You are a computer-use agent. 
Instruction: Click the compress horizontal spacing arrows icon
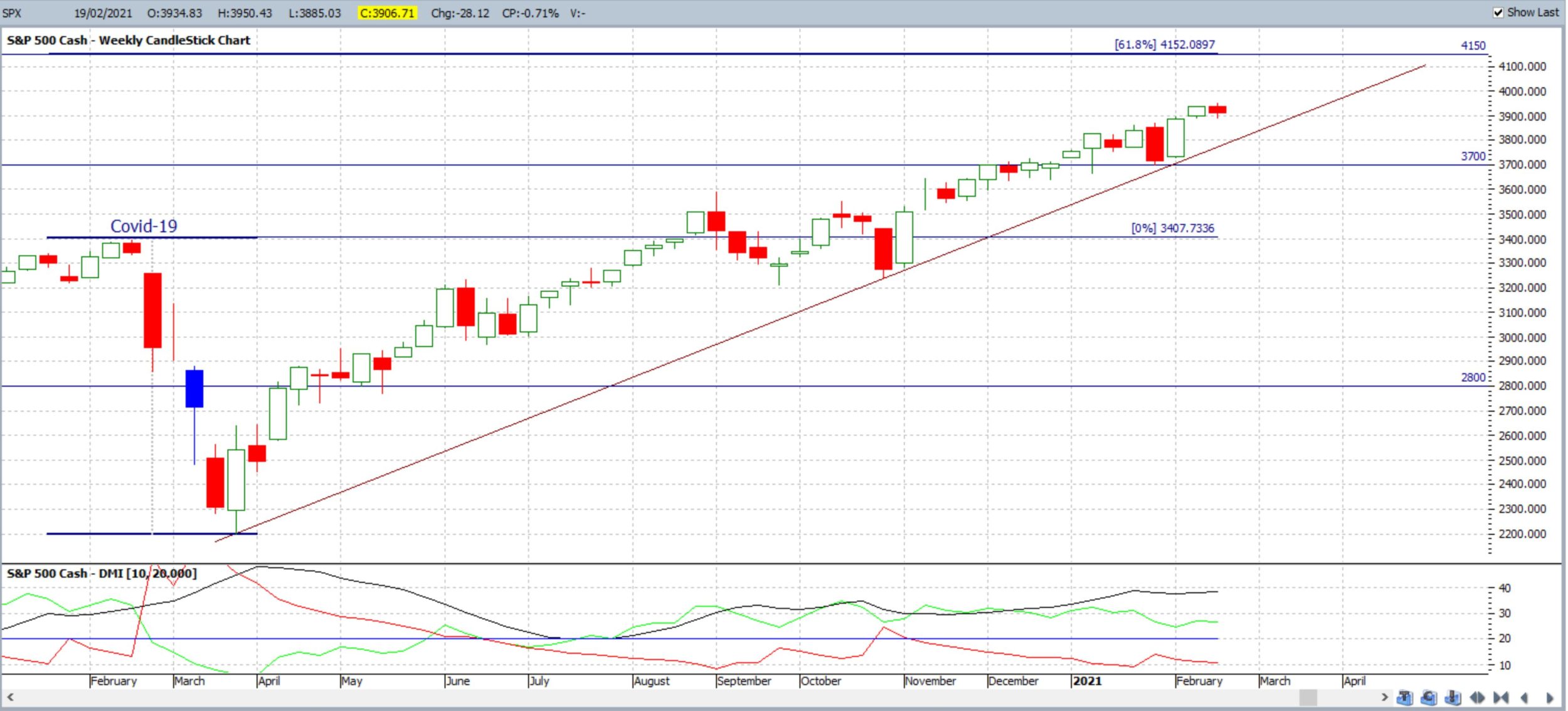click(1501, 697)
